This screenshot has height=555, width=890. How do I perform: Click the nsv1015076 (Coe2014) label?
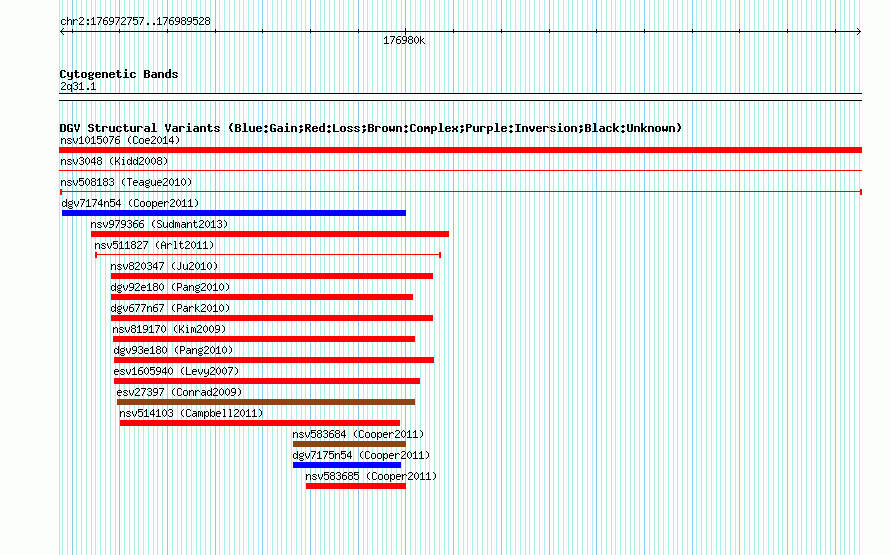[x=120, y=140]
